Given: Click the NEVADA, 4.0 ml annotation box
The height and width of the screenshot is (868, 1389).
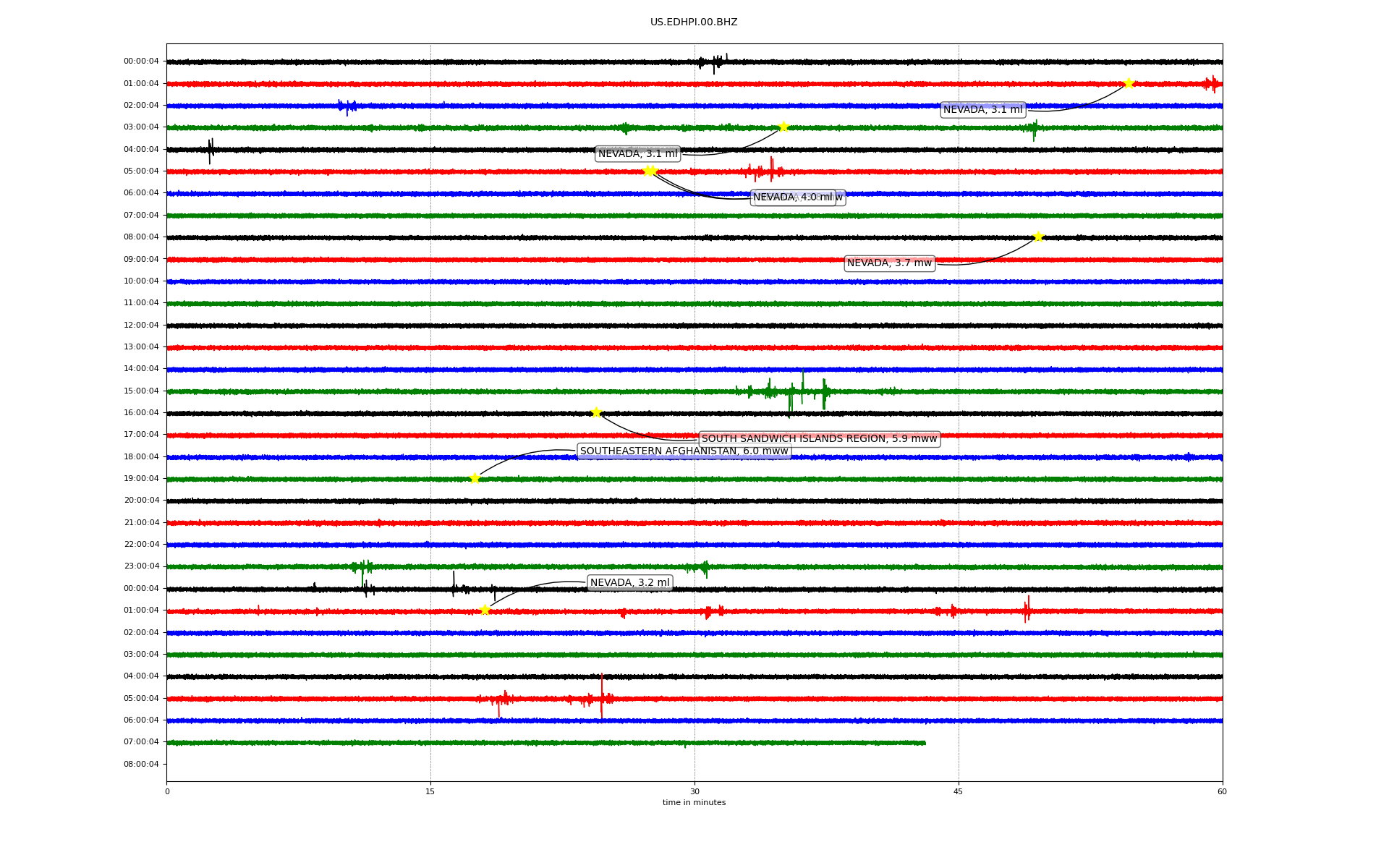Looking at the screenshot, I should point(793,197).
